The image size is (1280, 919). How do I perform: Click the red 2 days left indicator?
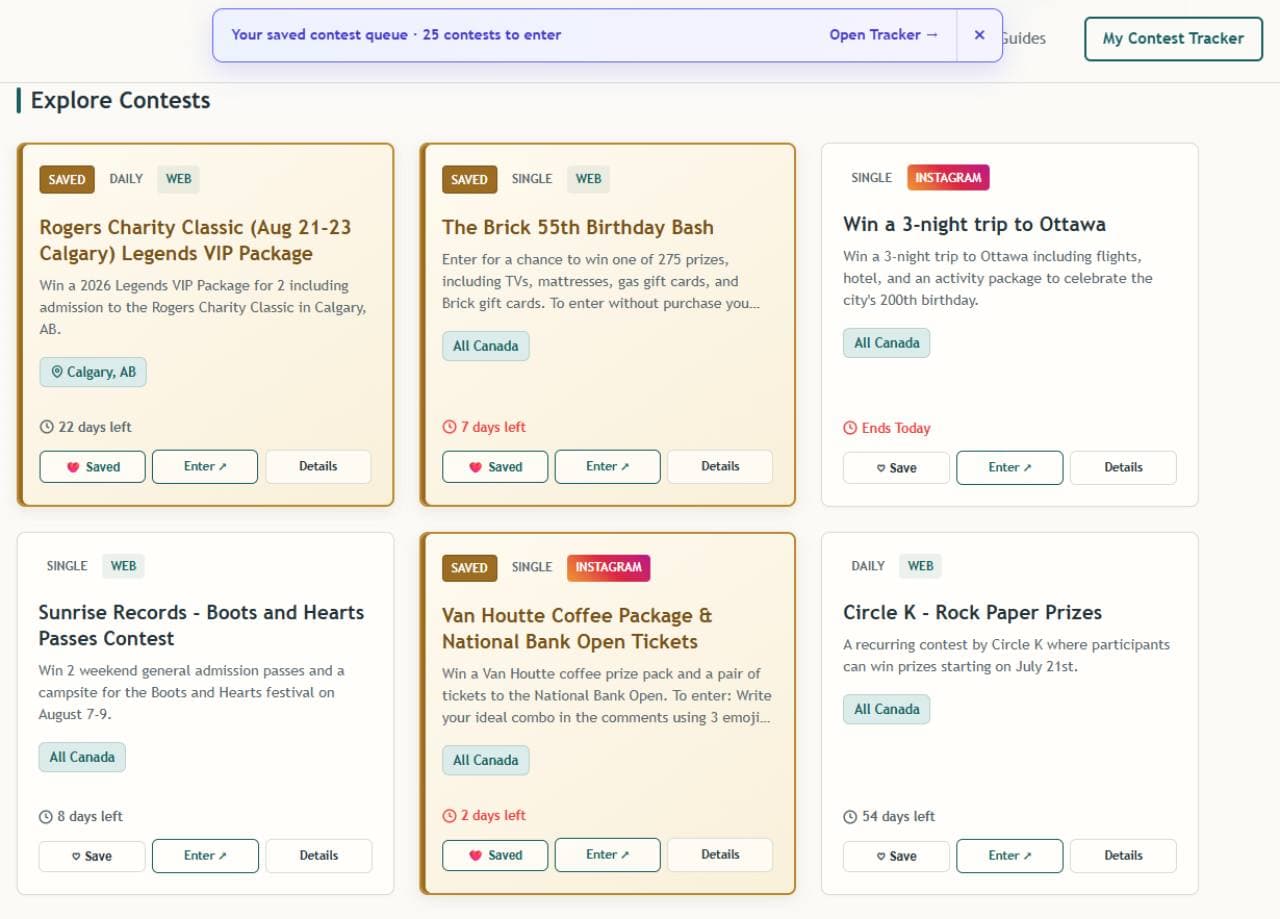484,816
